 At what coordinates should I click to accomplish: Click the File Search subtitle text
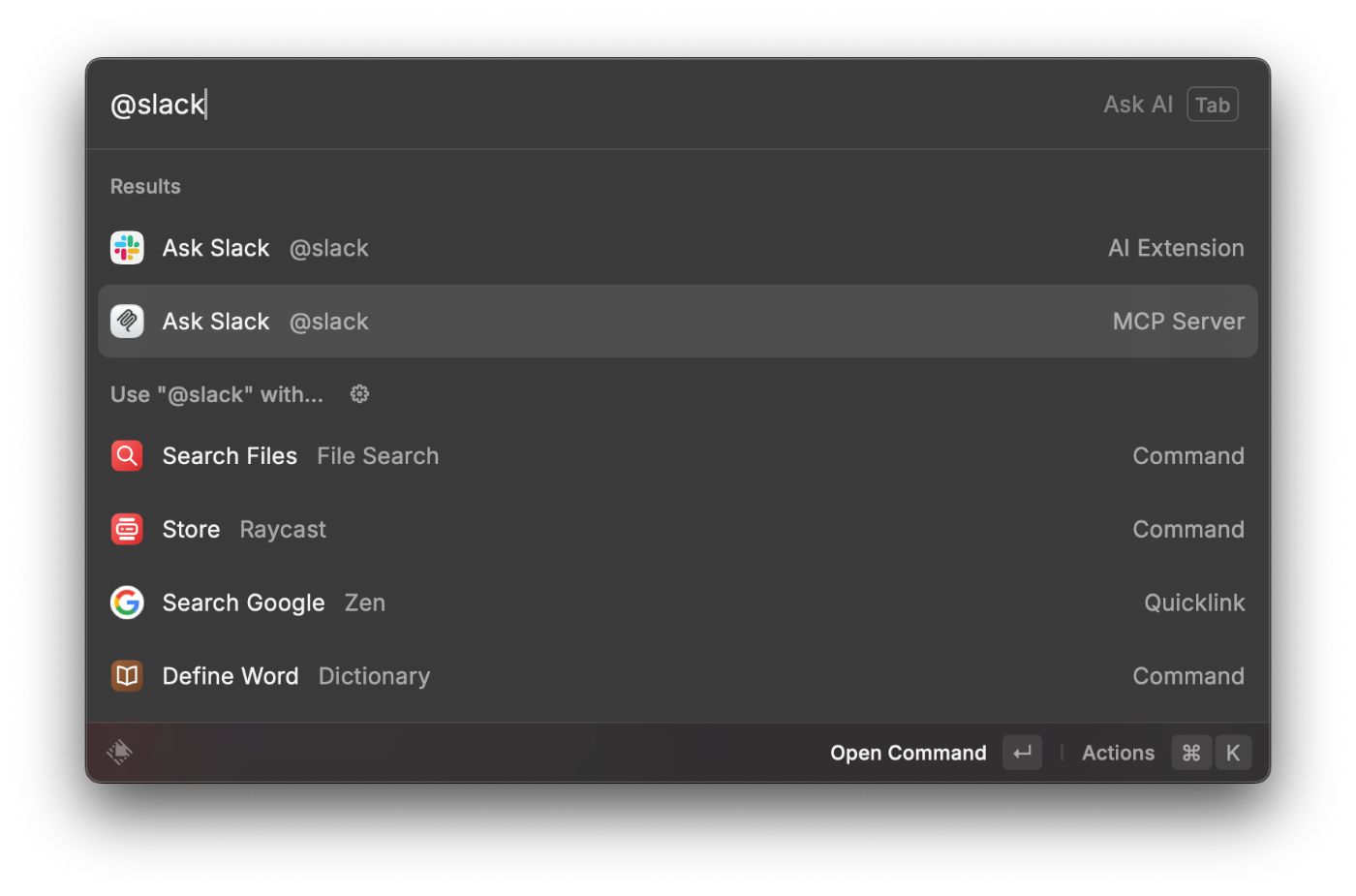pos(378,455)
